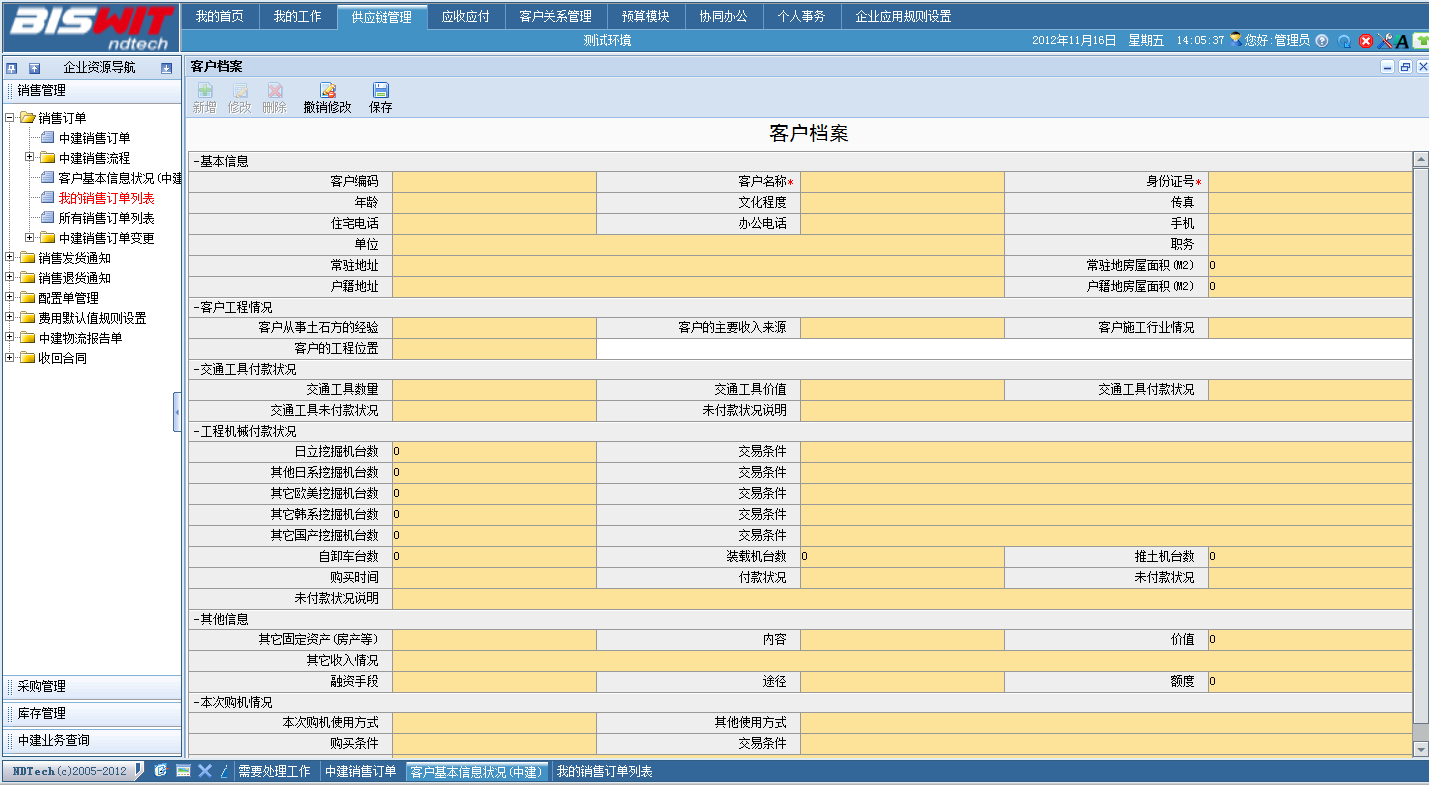1429x785 pixels.
Task: Open the wrench tools settings icon
Action: [x=1385, y=41]
